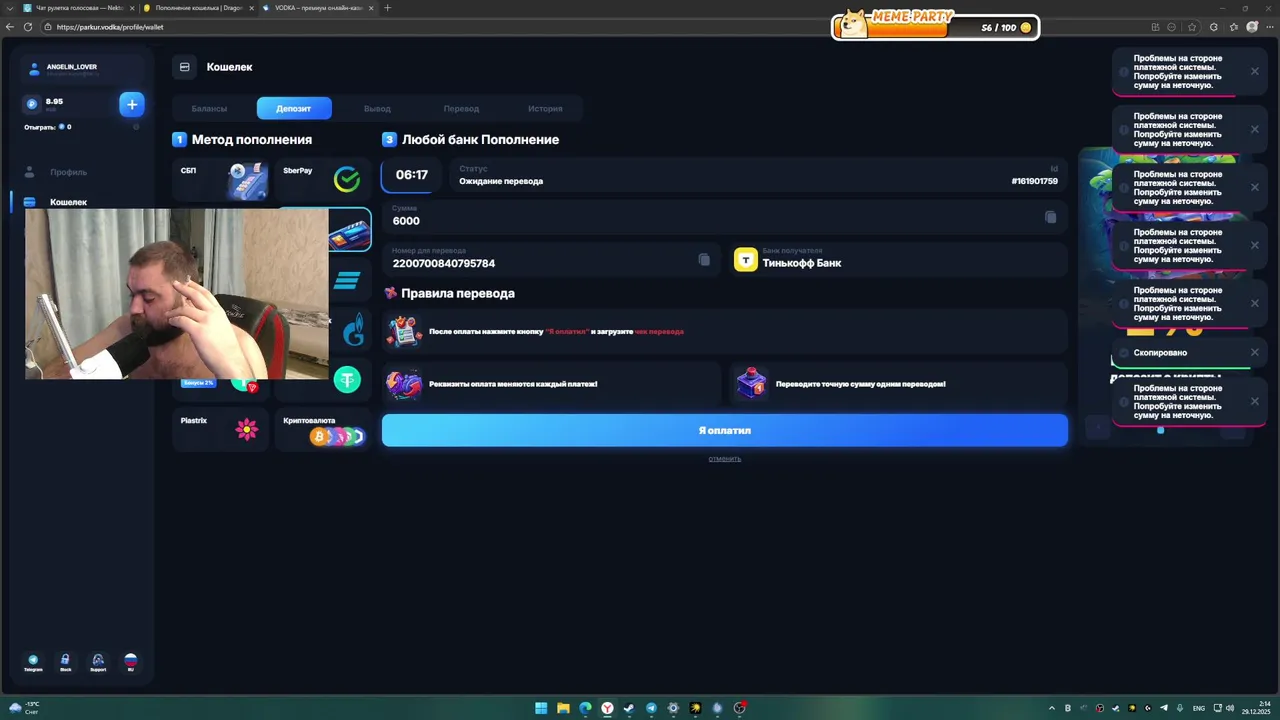This screenshot has height=720, width=1280.
Task: Select the Депозит tab
Action: [x=294, y=108]
